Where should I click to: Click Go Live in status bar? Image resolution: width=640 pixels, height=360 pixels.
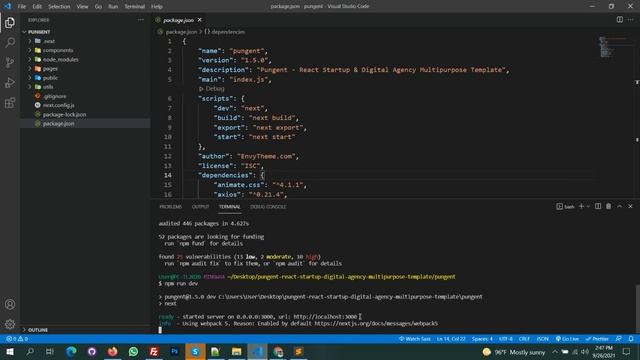pos(567,339)
